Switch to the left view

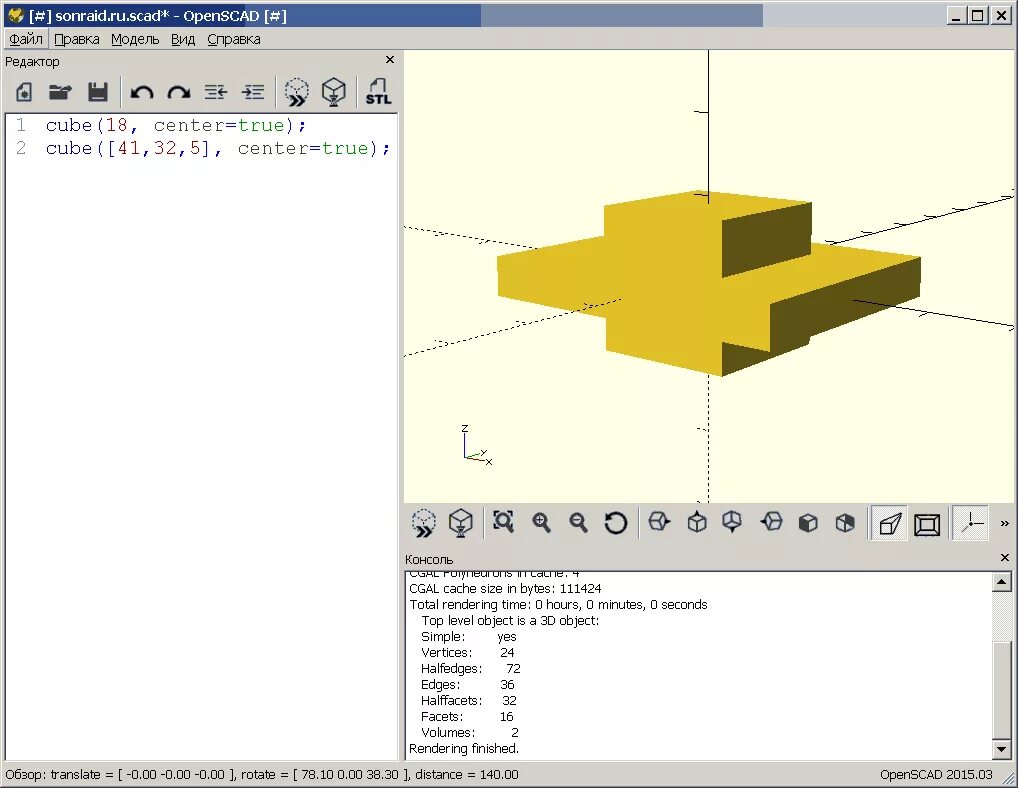(x=771, y=522)
